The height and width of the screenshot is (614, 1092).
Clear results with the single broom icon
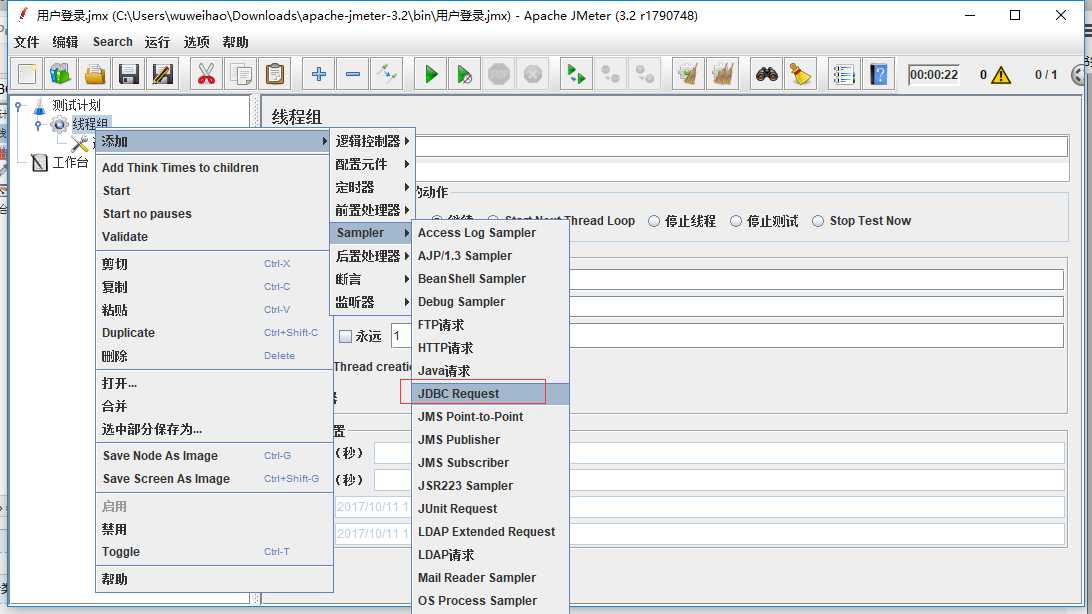pos(688,74)
